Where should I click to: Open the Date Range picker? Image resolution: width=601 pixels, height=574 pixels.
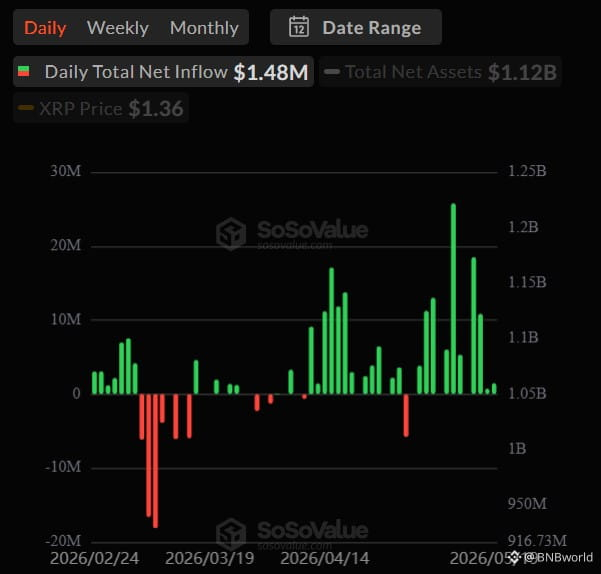pyautogui.click(x=356, y=27)
